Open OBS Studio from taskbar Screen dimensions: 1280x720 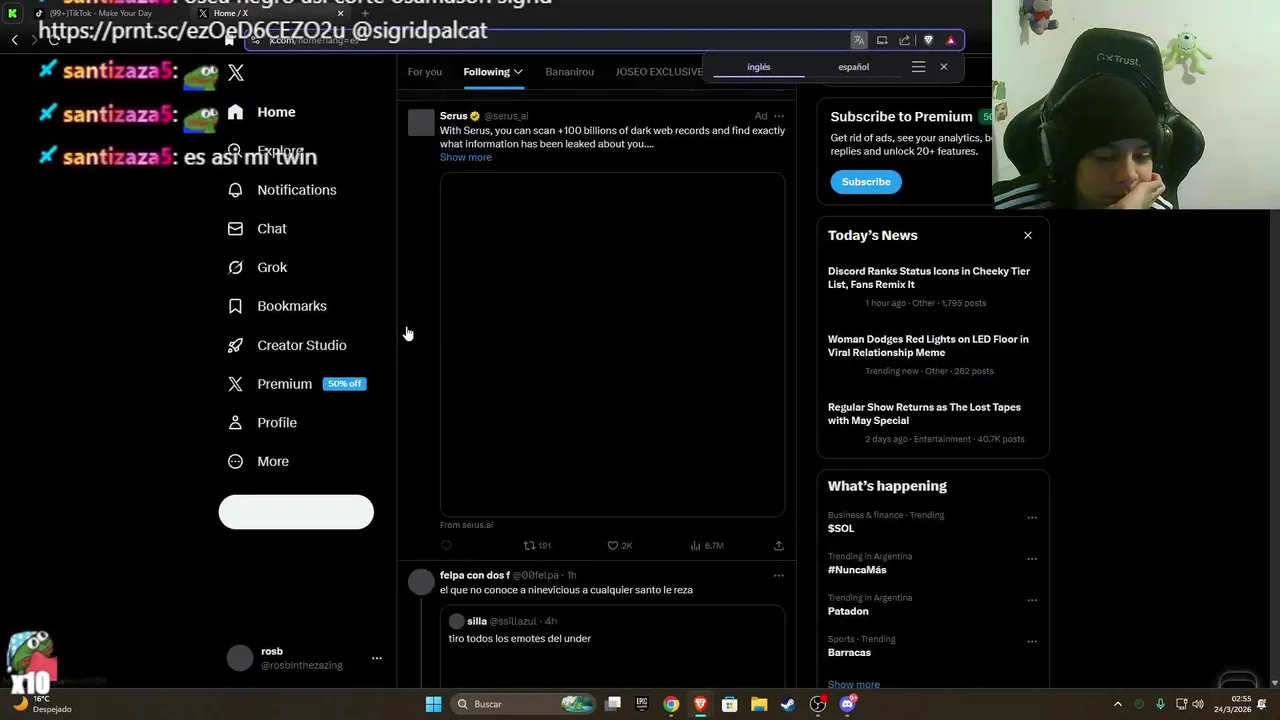[x=818, y=704]
